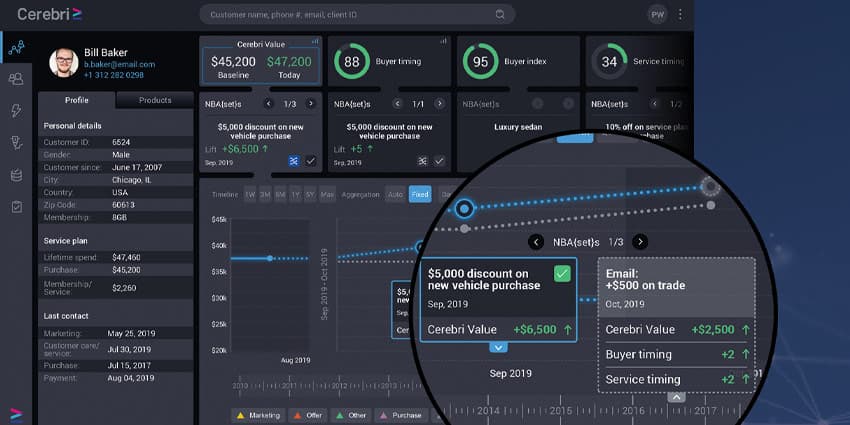Open the clipboard checklist sidebar icon
This screenshot has height=425, width=850.
17,207
